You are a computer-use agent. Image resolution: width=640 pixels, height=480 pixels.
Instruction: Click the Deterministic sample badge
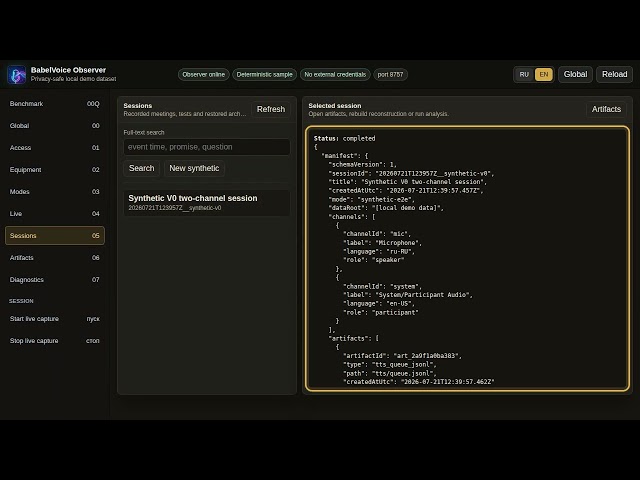tap(264, 75)
